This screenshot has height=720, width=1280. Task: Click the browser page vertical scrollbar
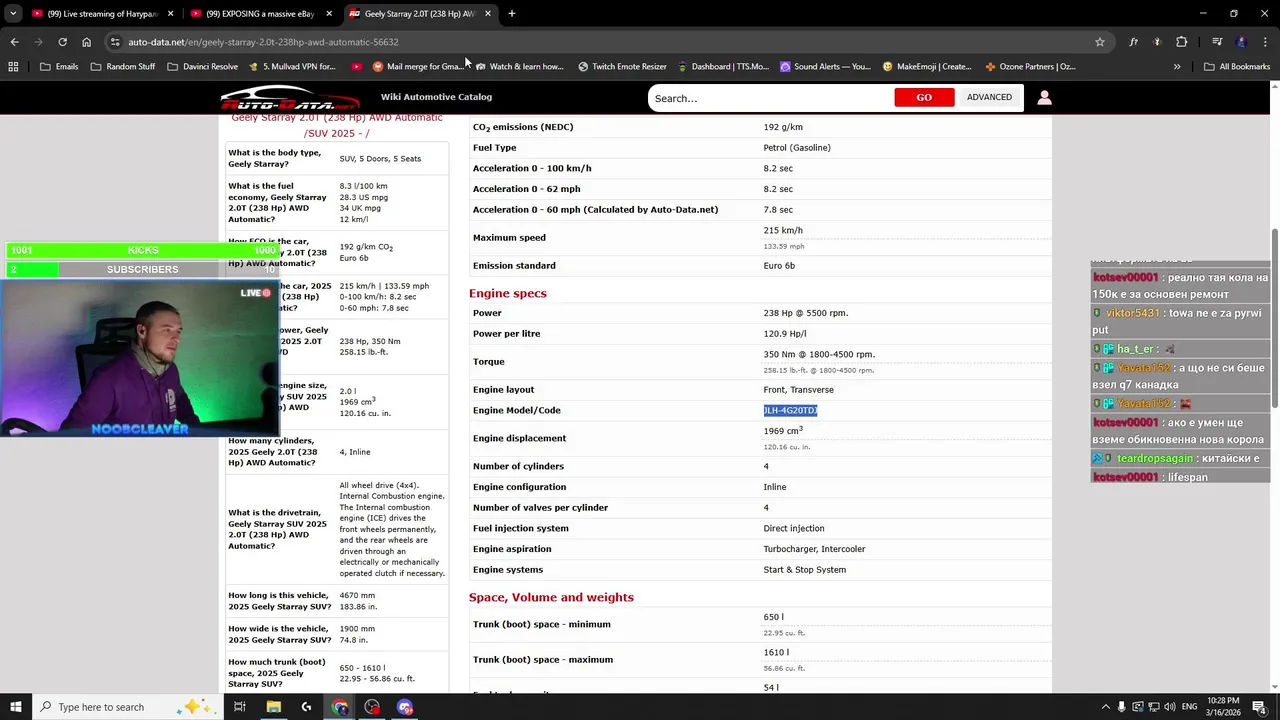click(x=1274, y=320)
